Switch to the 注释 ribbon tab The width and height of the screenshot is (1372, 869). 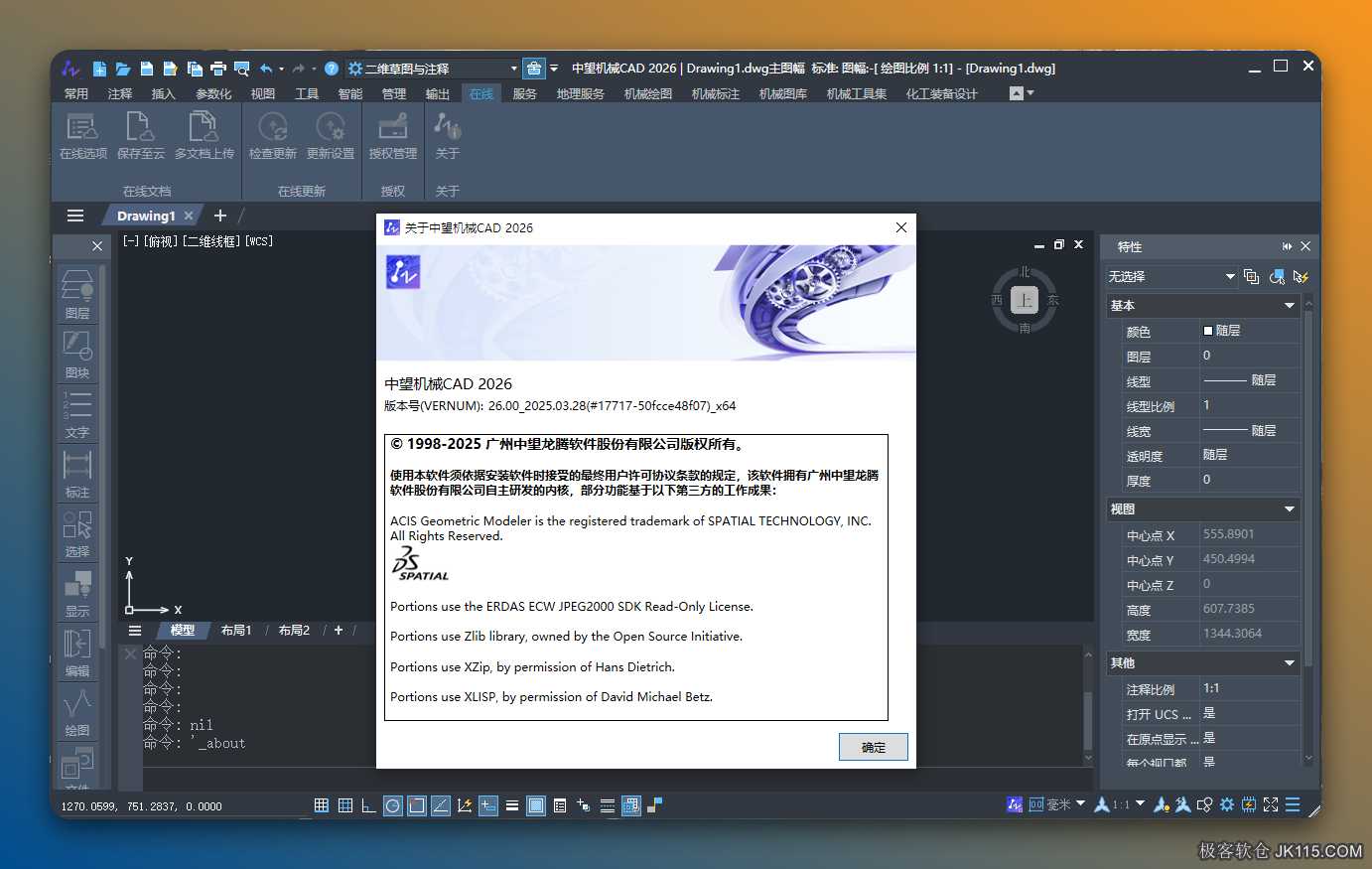point(120,93)
